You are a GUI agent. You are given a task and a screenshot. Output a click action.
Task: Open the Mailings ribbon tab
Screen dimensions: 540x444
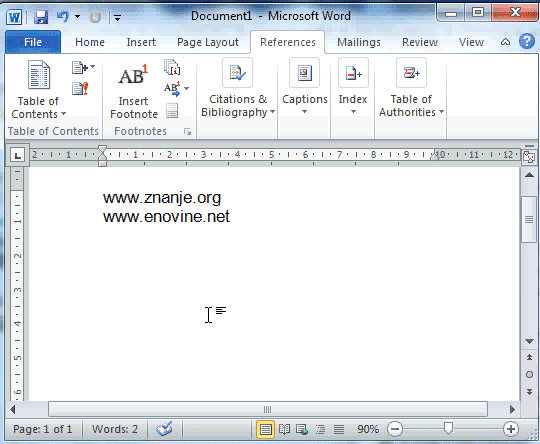coord(359,42)
